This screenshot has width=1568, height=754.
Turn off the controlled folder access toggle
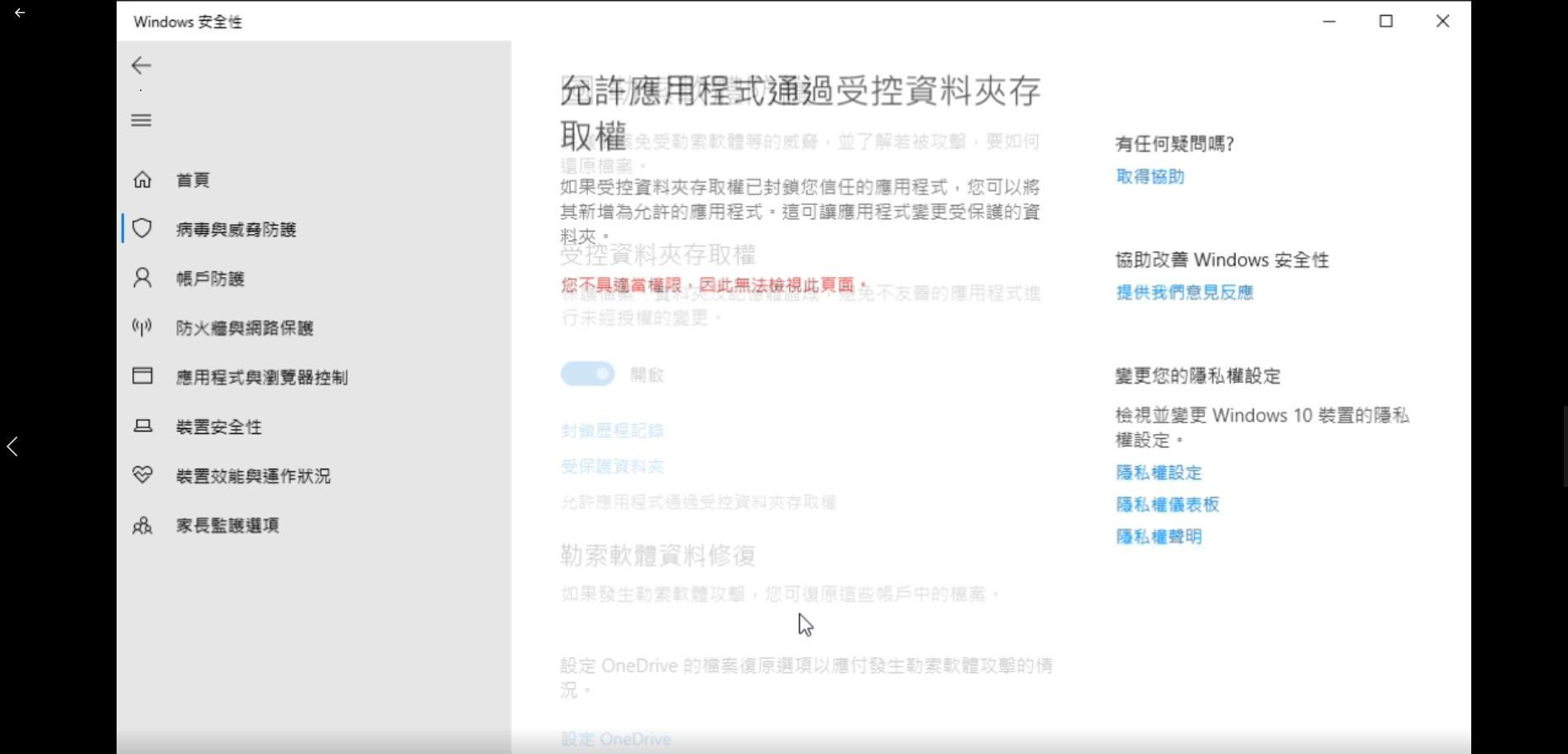pyautogui.click(x=587, y=374)
